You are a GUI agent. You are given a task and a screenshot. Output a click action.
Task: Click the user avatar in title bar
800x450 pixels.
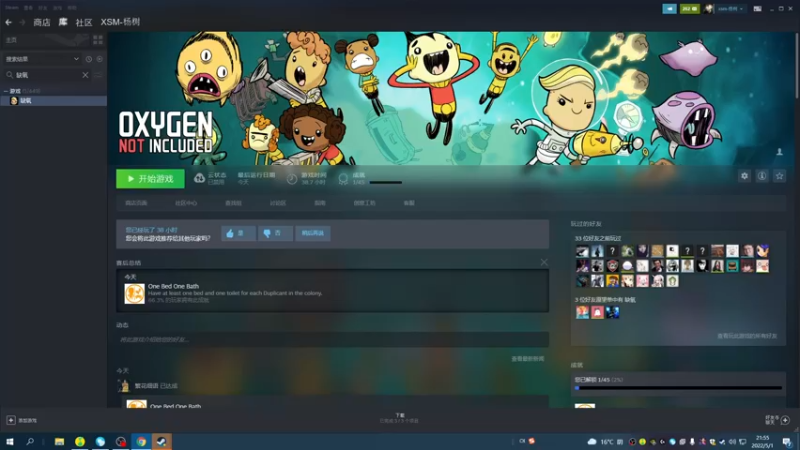(x=708, y=9)
